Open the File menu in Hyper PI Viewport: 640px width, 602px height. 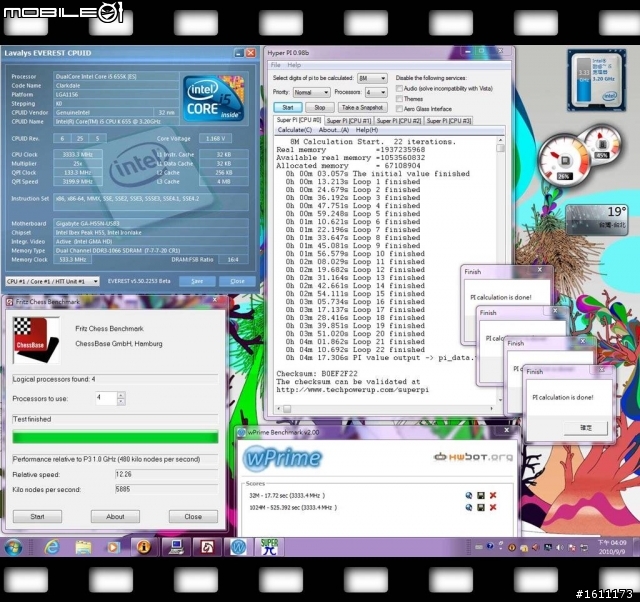pyautogui.click(x=276, y=65)
